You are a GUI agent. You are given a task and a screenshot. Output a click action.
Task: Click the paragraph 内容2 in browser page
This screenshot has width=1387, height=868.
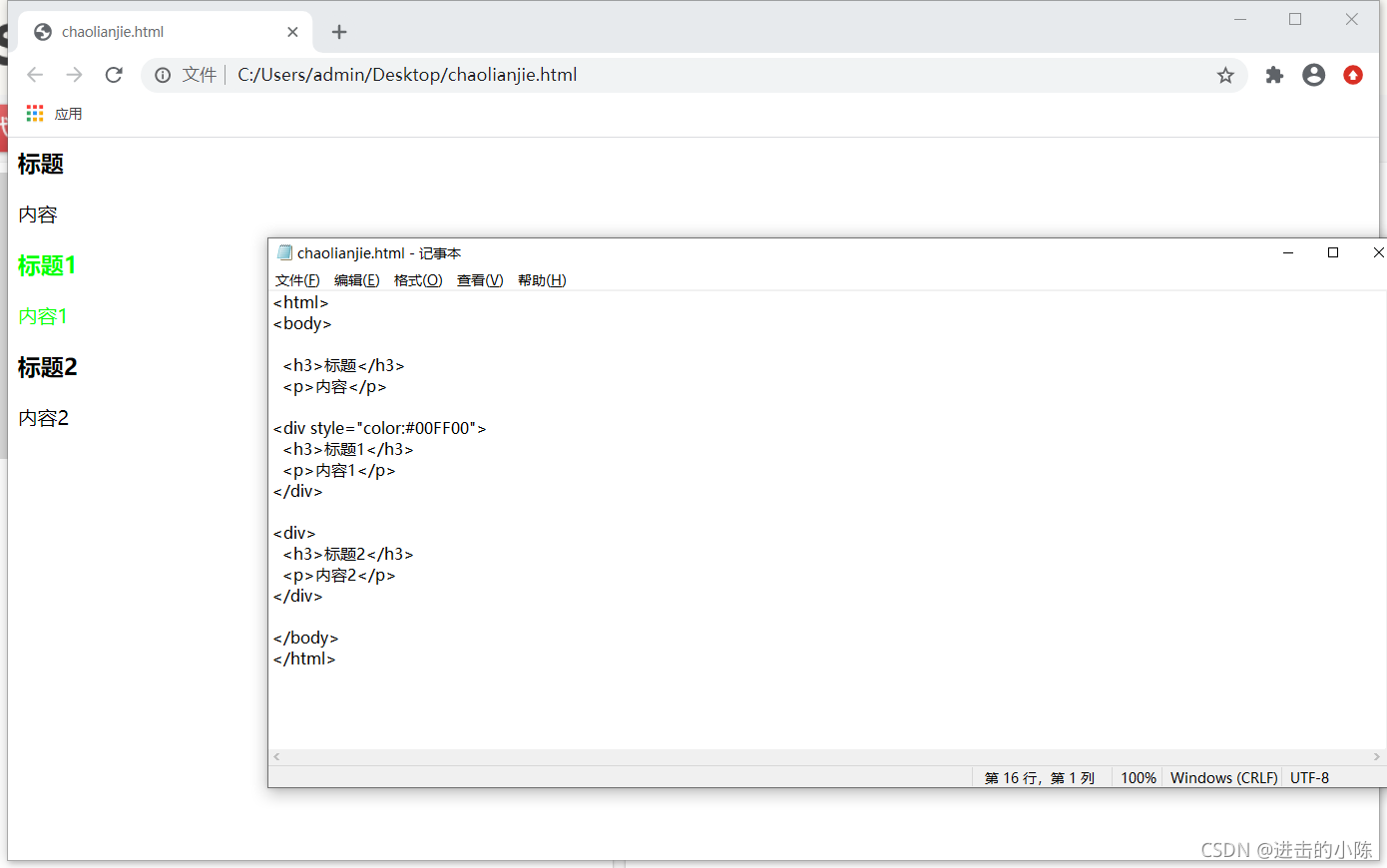[x=44, y=418]
